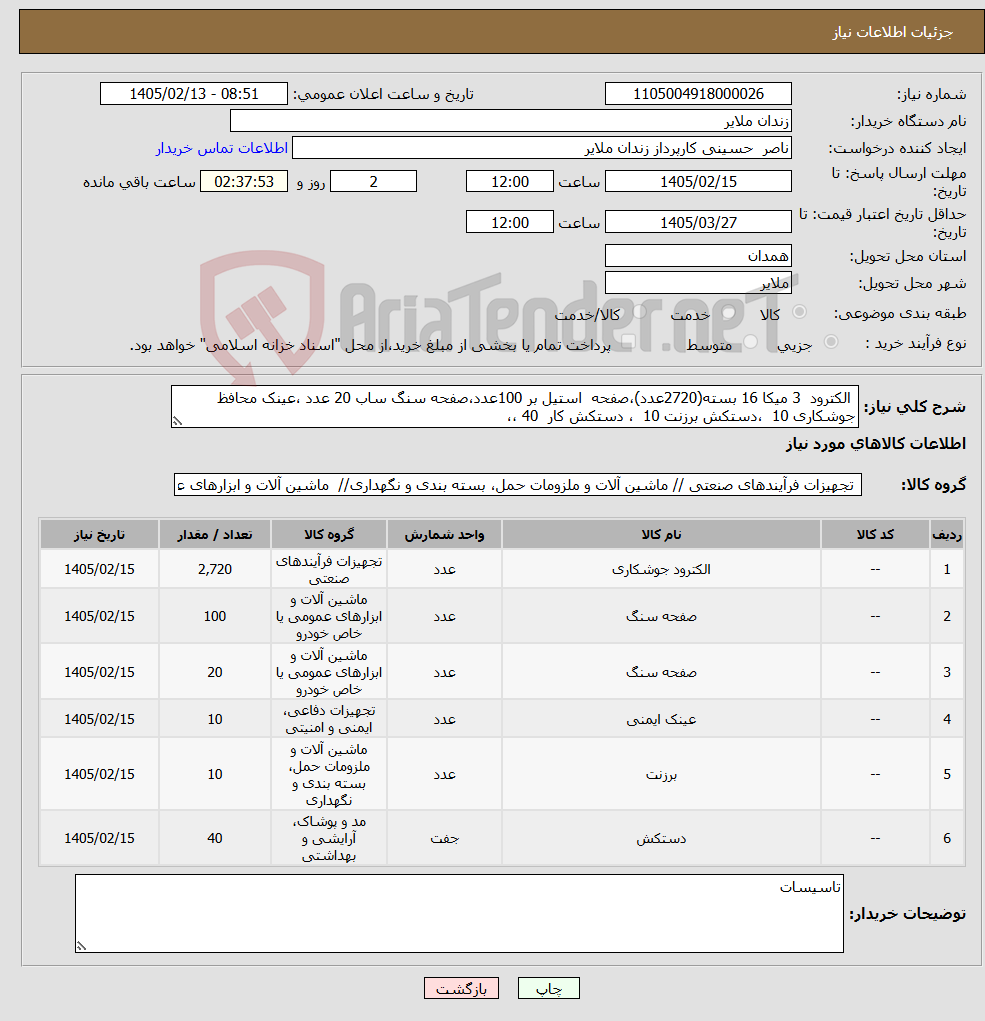Open the اطلاعات تماس خریدار link

[222, 148]
